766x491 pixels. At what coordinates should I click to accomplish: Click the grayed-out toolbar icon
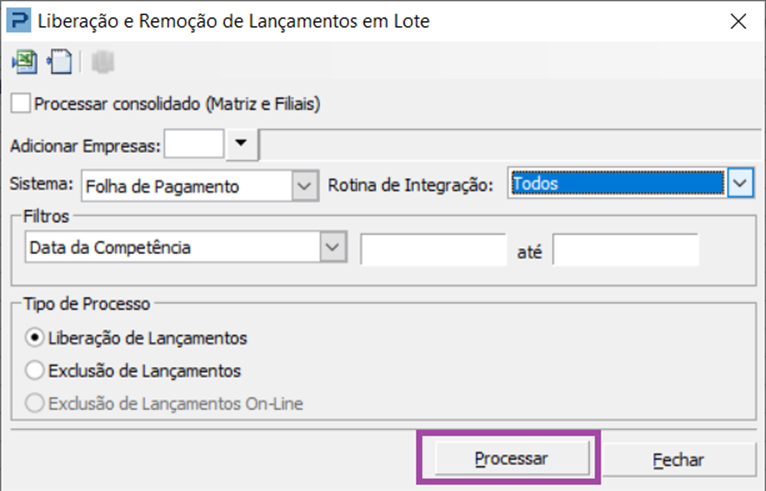point(103,62)
